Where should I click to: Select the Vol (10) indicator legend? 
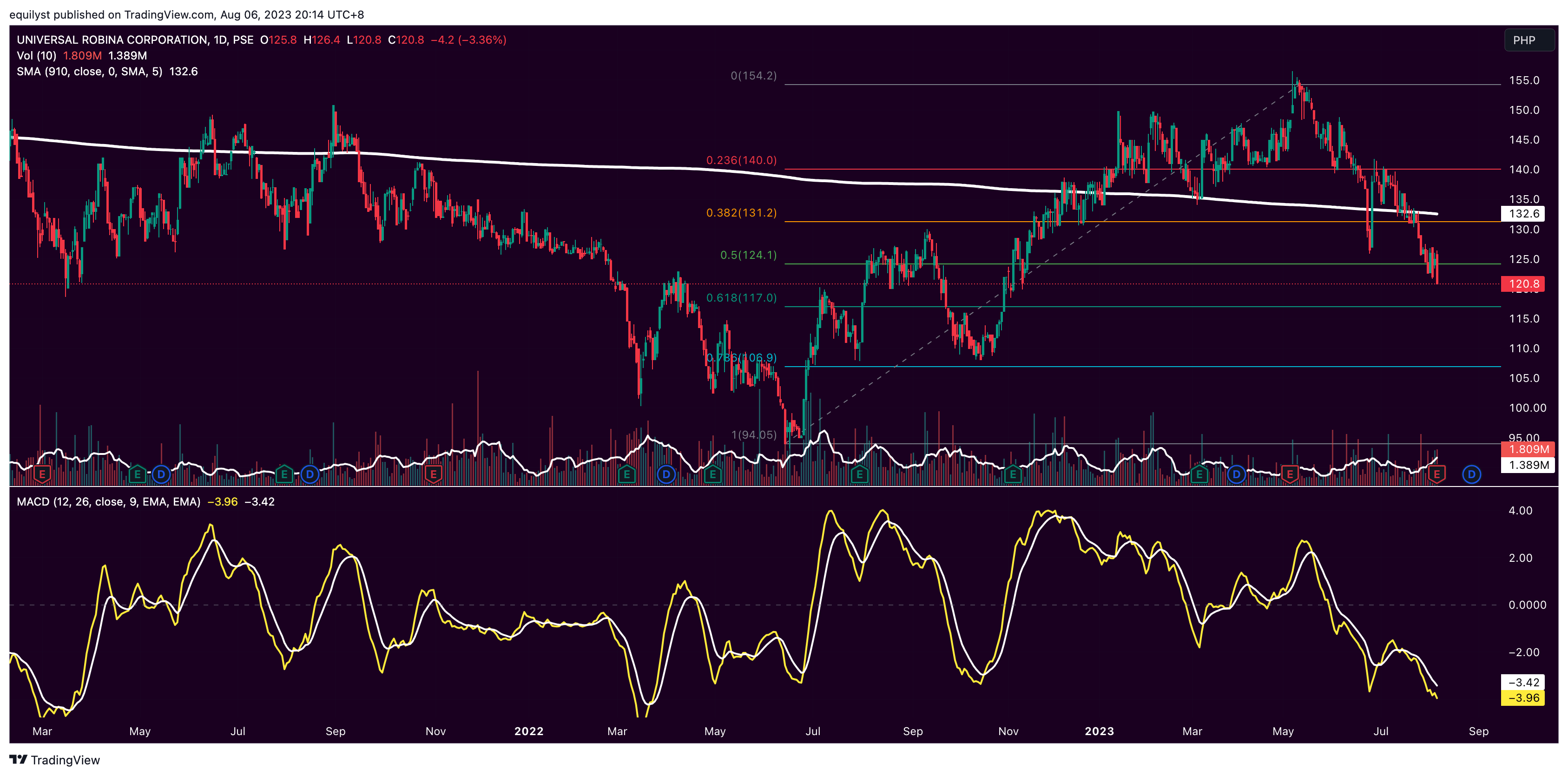(37, 55)
